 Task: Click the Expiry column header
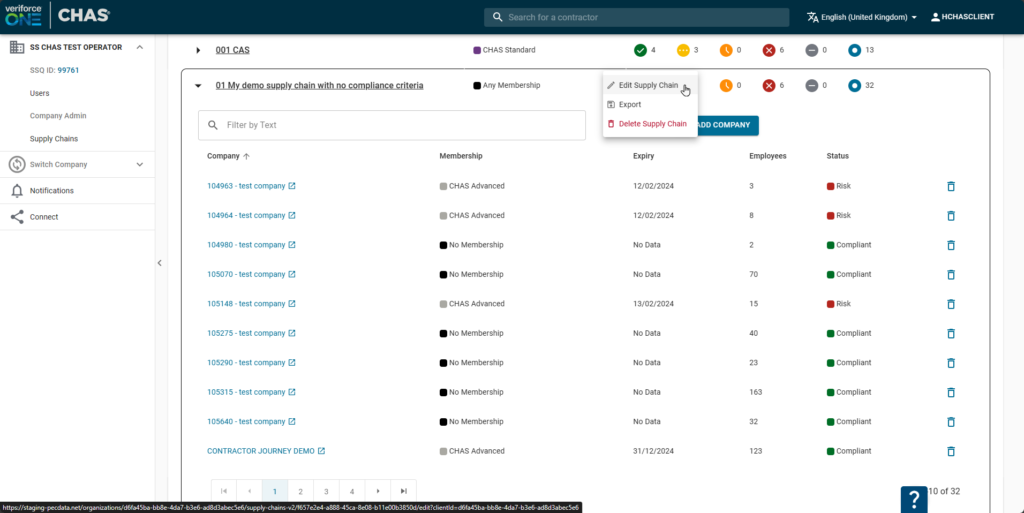[643, 156]
